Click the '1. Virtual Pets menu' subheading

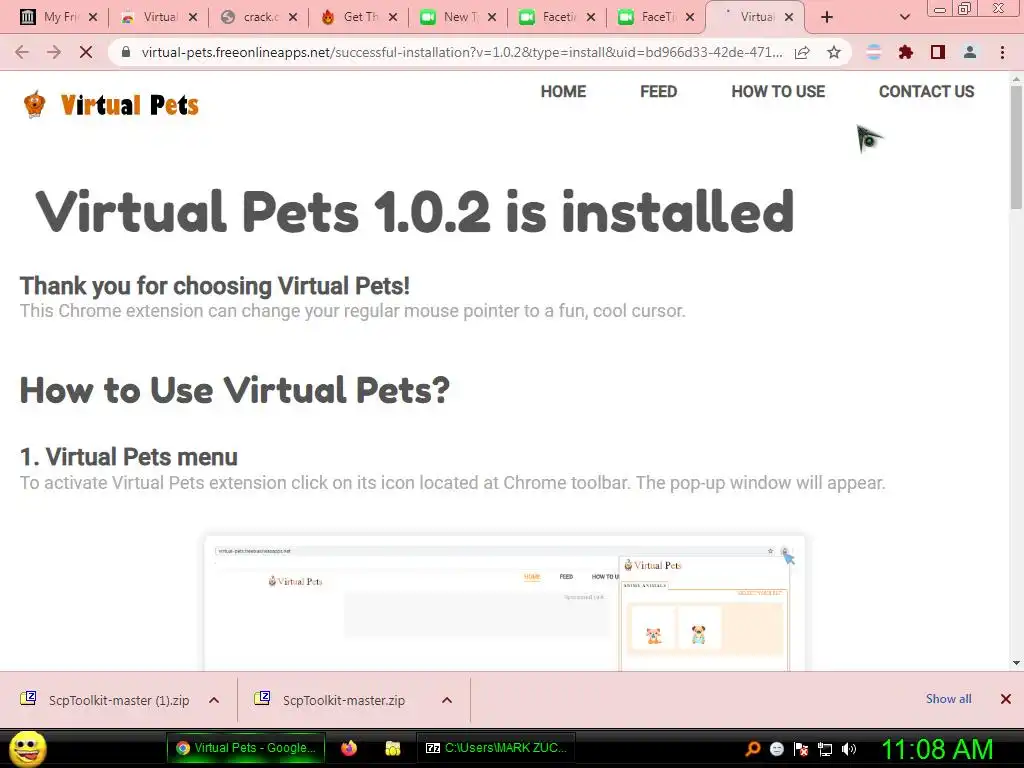tap(129, 457)
